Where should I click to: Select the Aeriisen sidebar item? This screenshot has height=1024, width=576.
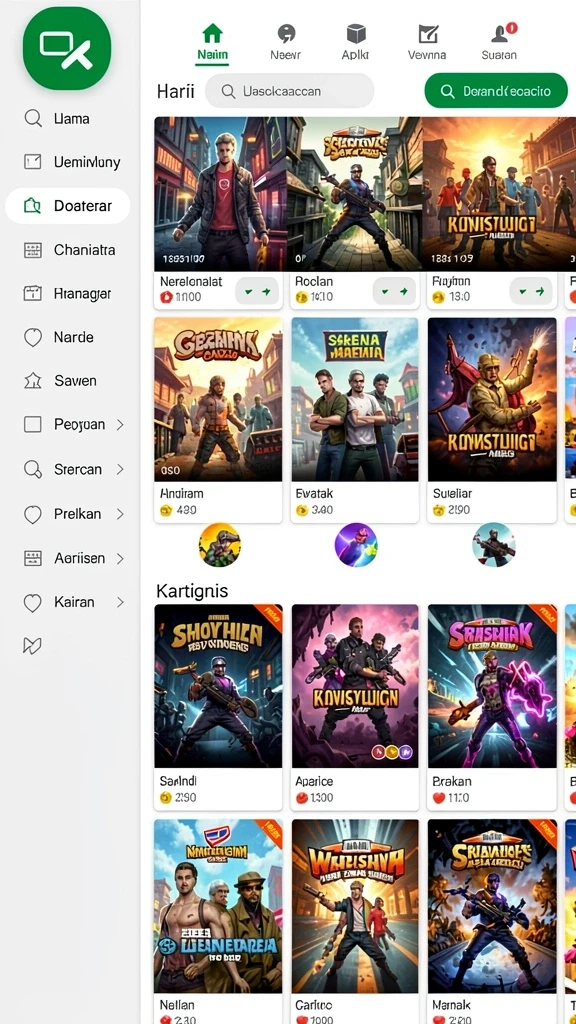[68, 558]
